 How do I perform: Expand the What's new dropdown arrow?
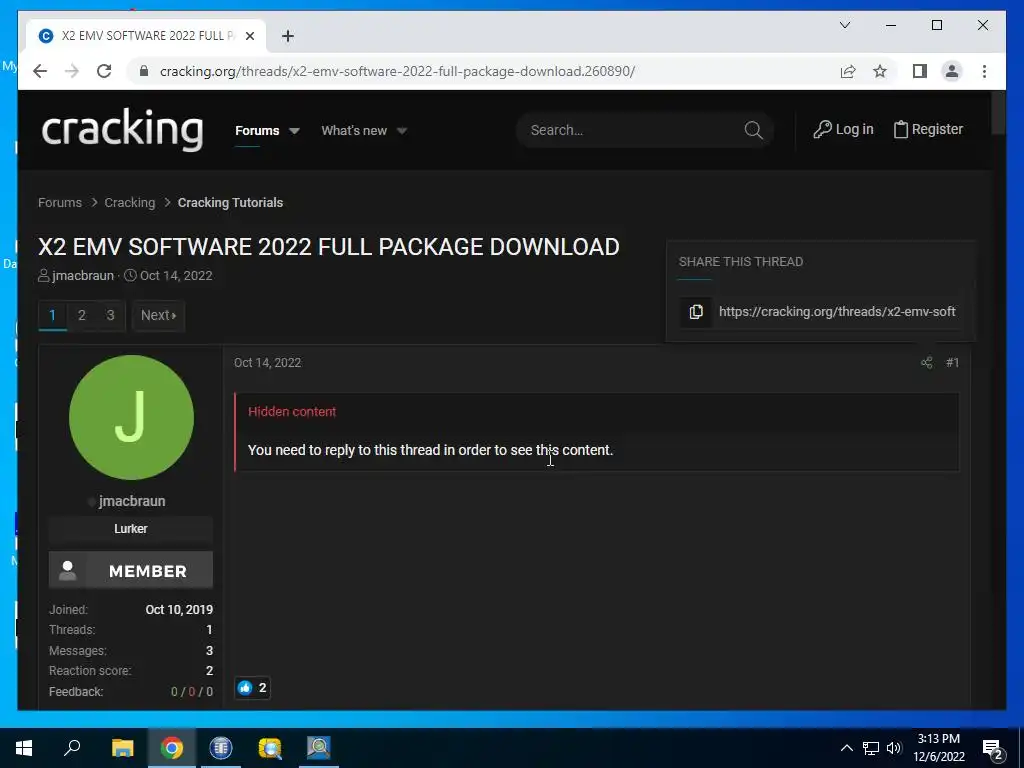(402, 131)
